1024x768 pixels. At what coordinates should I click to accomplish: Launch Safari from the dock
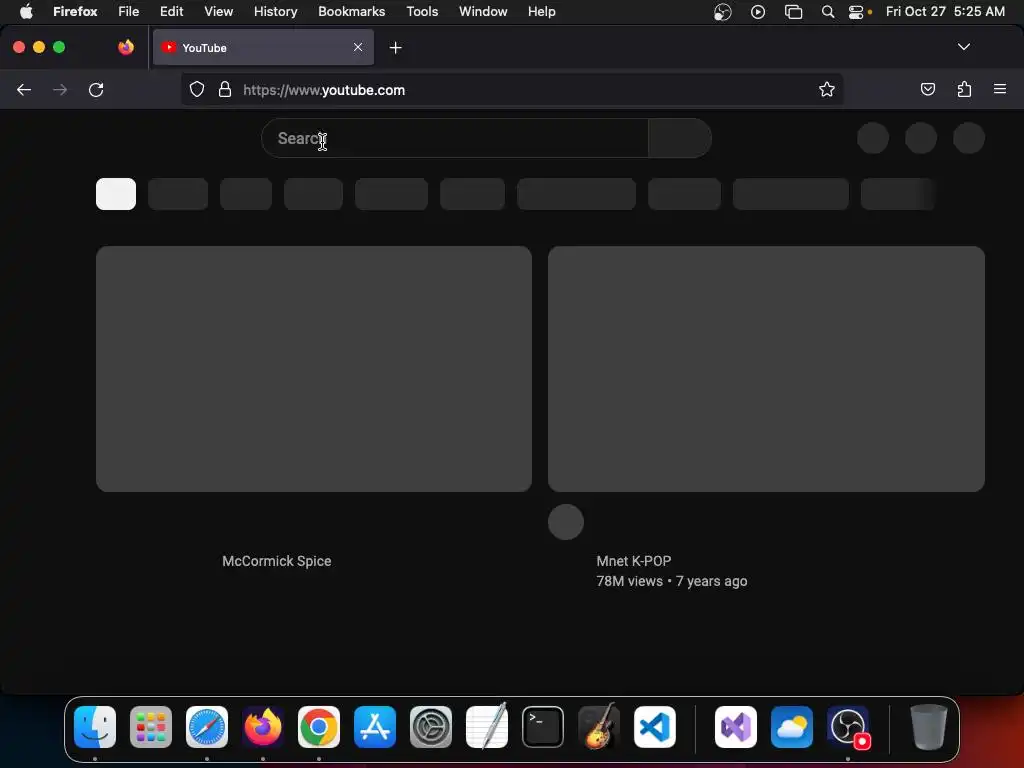click(207, 727)
